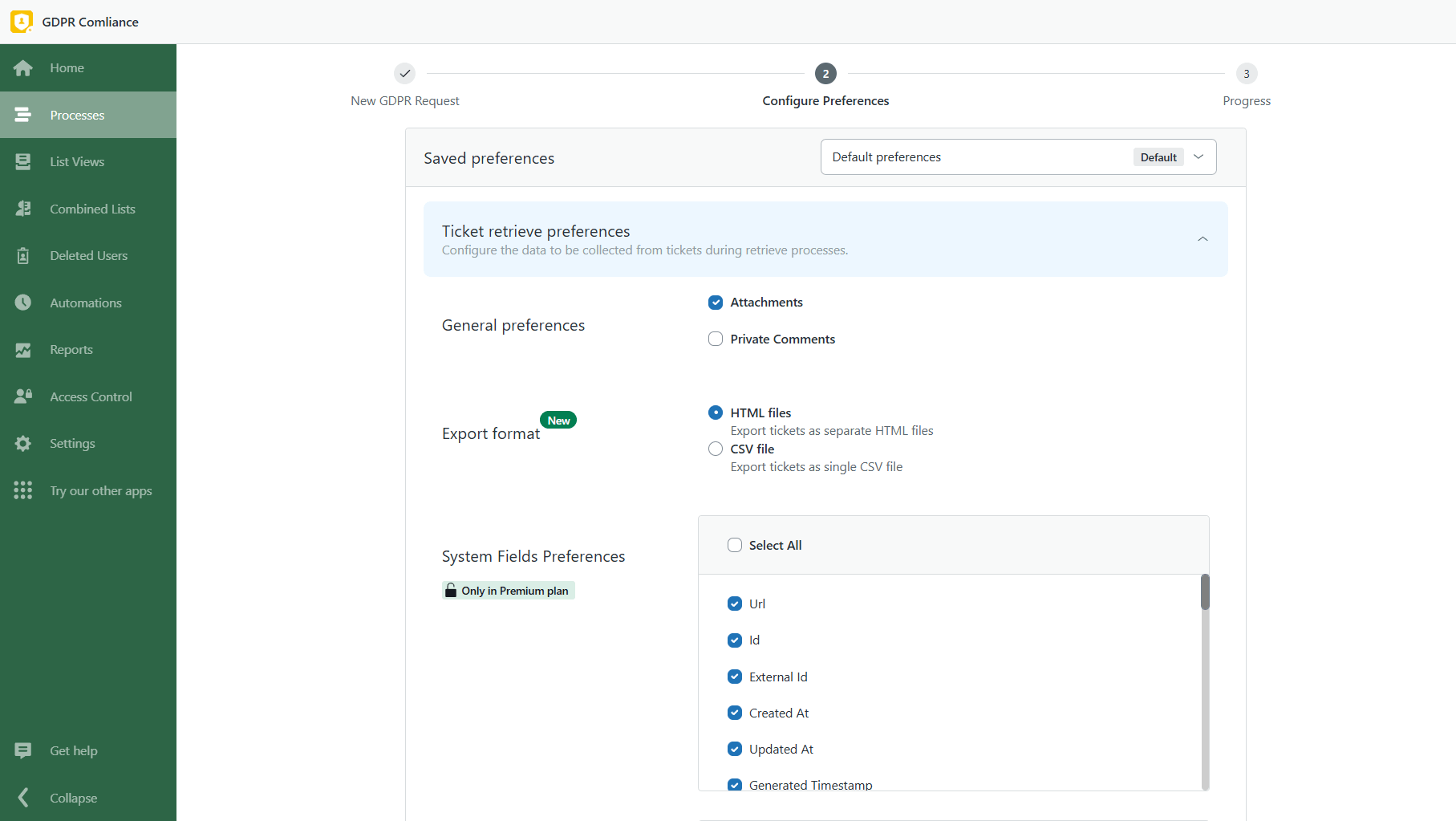Go to List Views
1456x821 pixels.
pos(88,161)
